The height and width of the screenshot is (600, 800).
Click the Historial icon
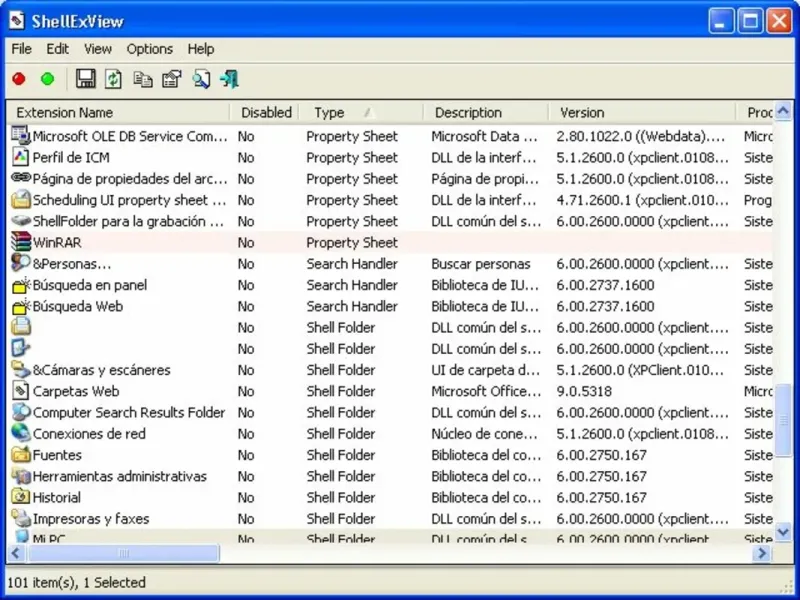click(x=21, y=496)
